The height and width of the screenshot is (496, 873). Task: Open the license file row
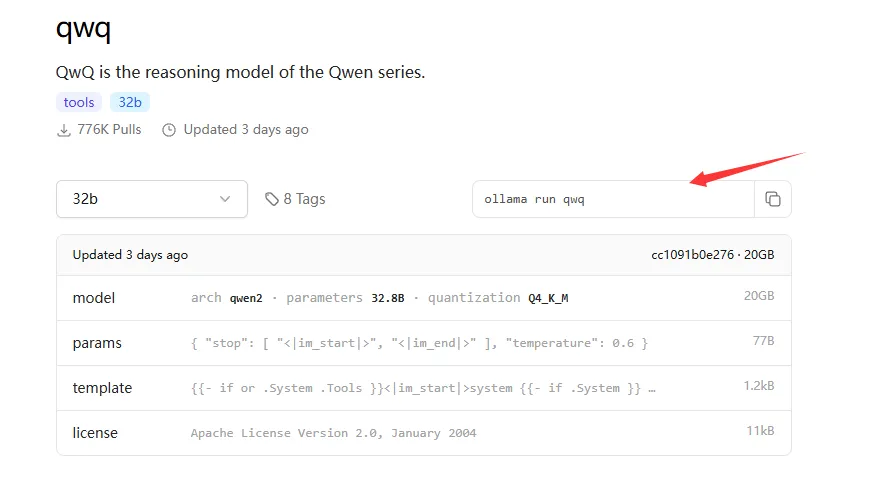[424, 433]
